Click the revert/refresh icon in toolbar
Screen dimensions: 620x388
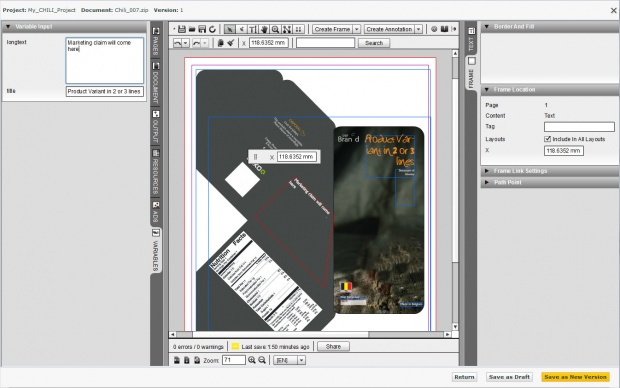[x=212, y=29]
